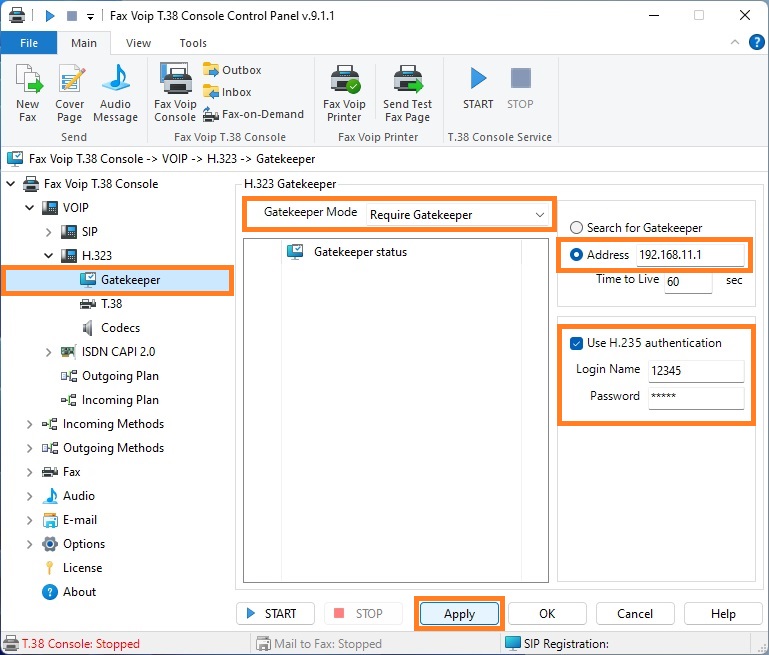Open the help question mark icon

[x=757, y=42]
